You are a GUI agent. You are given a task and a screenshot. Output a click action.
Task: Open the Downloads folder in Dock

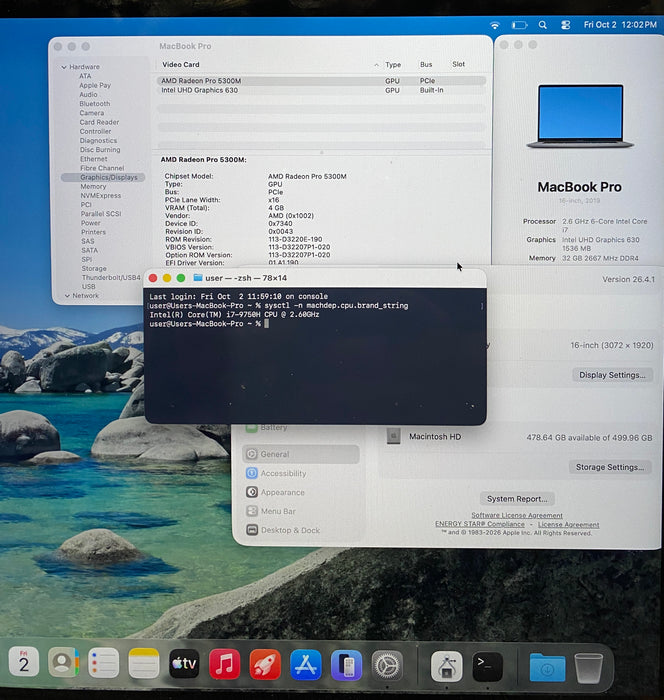pyautogui.click(x=547, y=667)
